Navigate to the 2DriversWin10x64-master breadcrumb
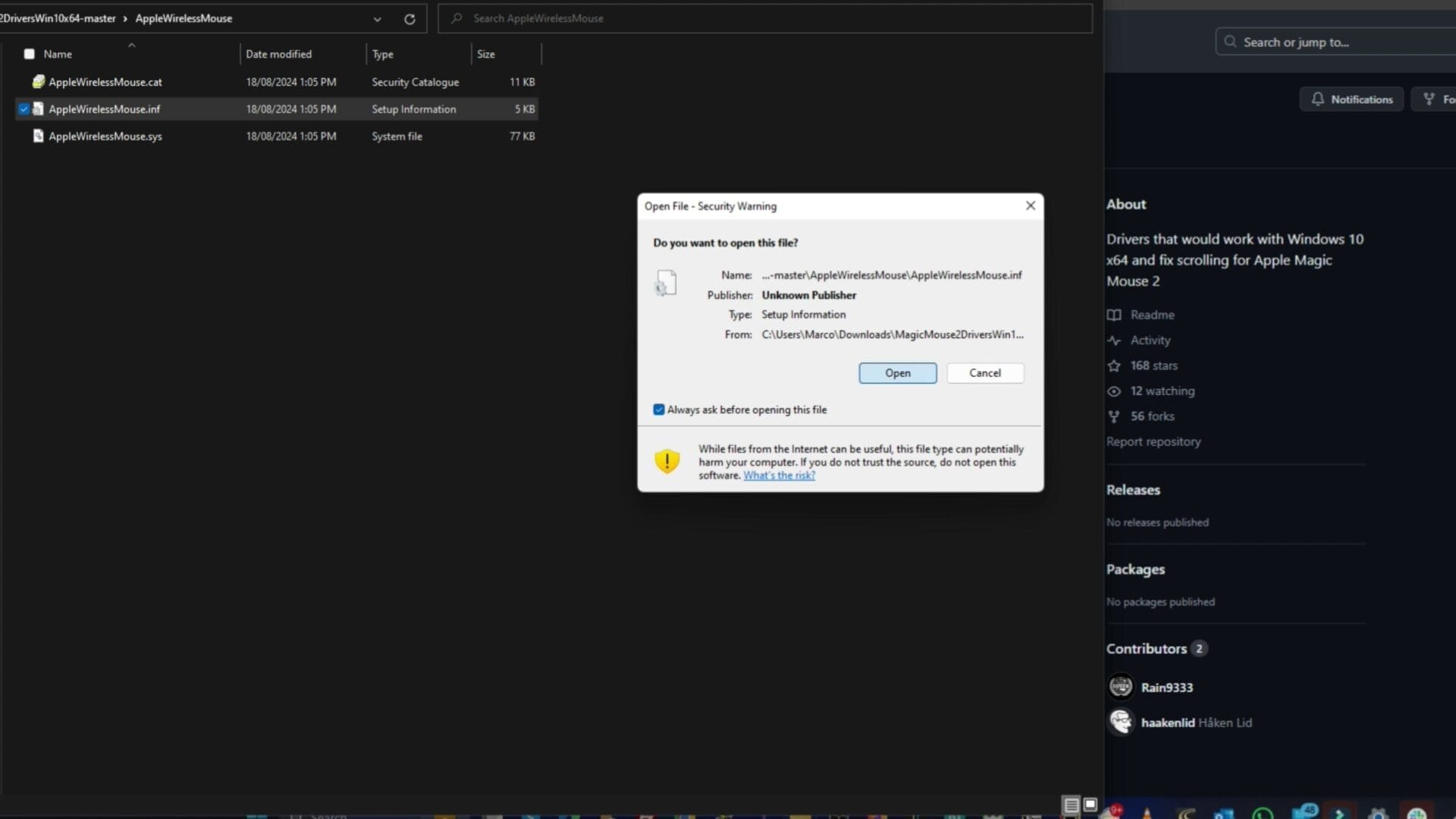This screenshot has width=1456, height=819. click(57, 18)
